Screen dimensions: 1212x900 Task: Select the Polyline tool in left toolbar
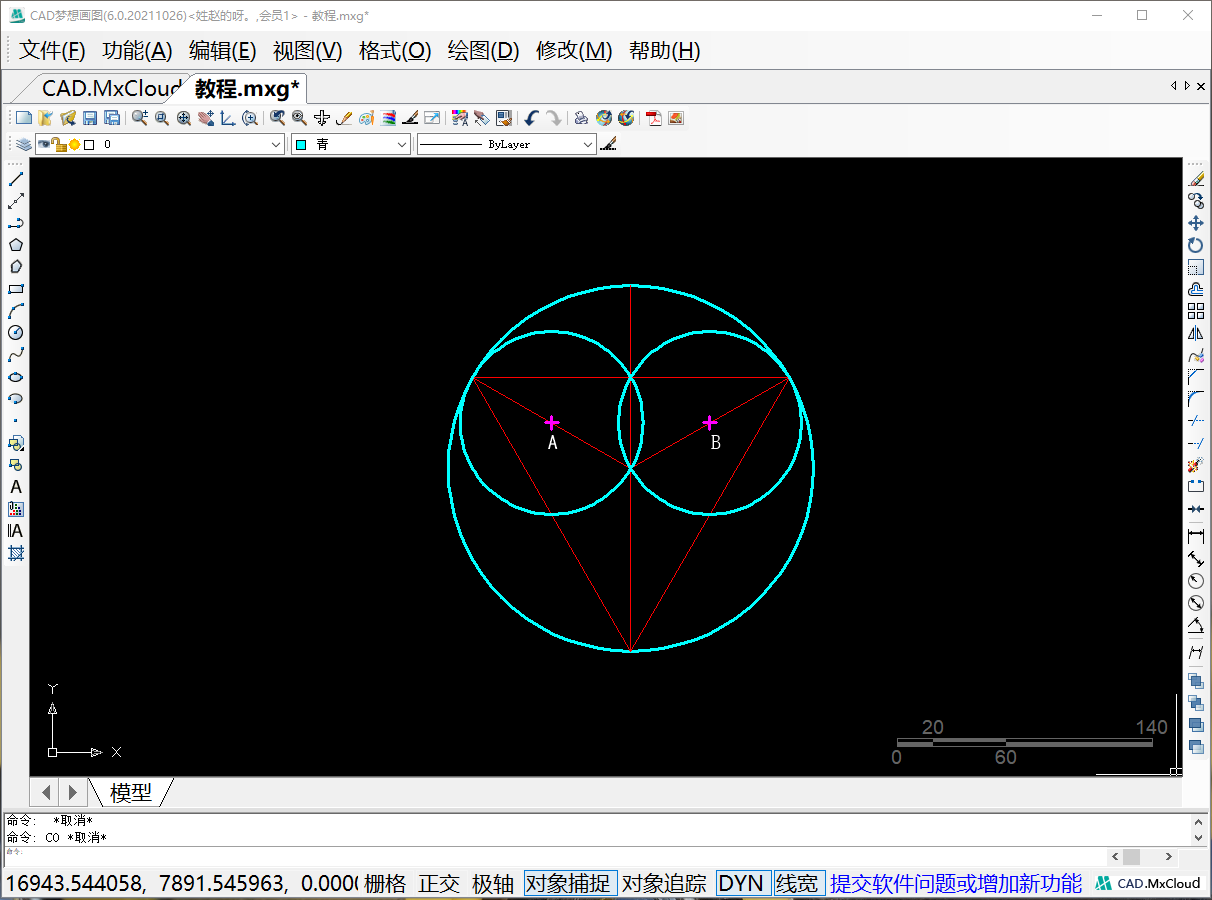tap(16, 223)
